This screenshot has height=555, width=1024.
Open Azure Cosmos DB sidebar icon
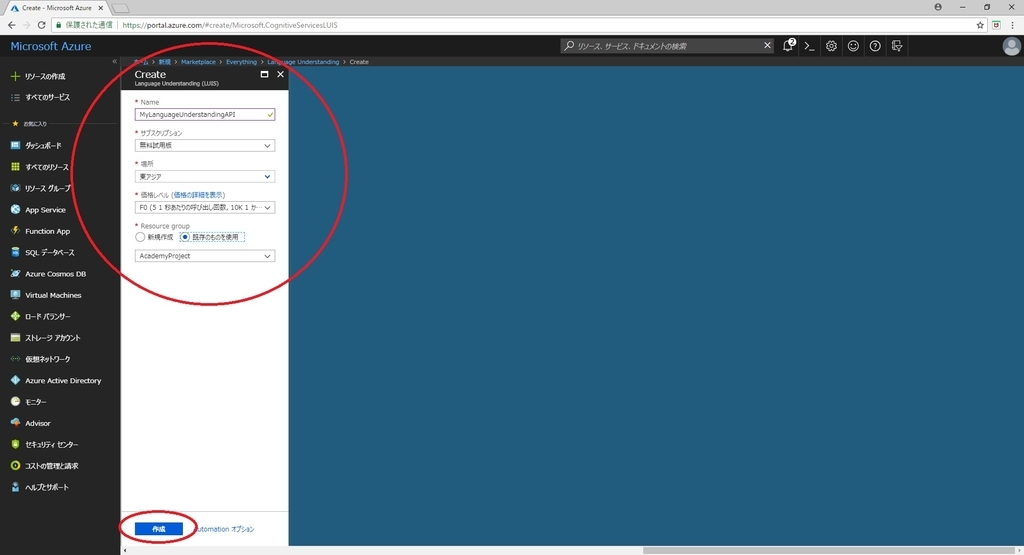pyautogui.click(x=15, y=274)
